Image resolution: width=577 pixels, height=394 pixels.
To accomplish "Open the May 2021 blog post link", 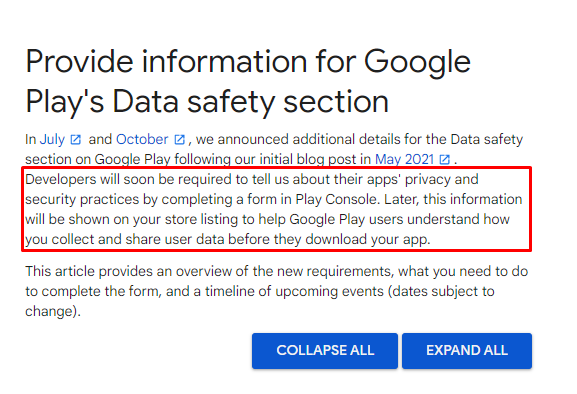I will tap(404, 159).
